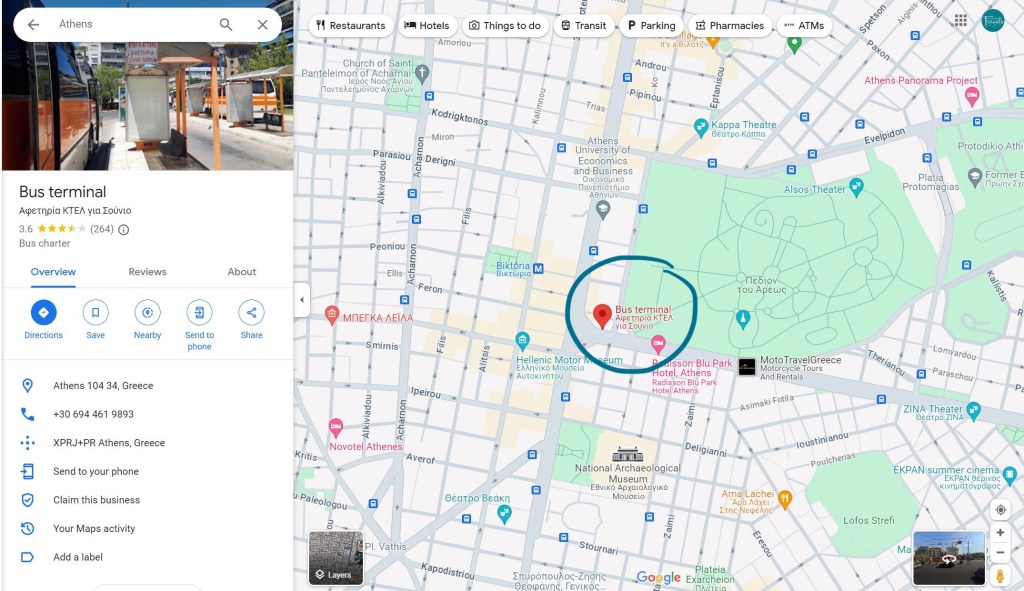
Task: Click the Send to phone icon
Action: (x=199, y=312)
